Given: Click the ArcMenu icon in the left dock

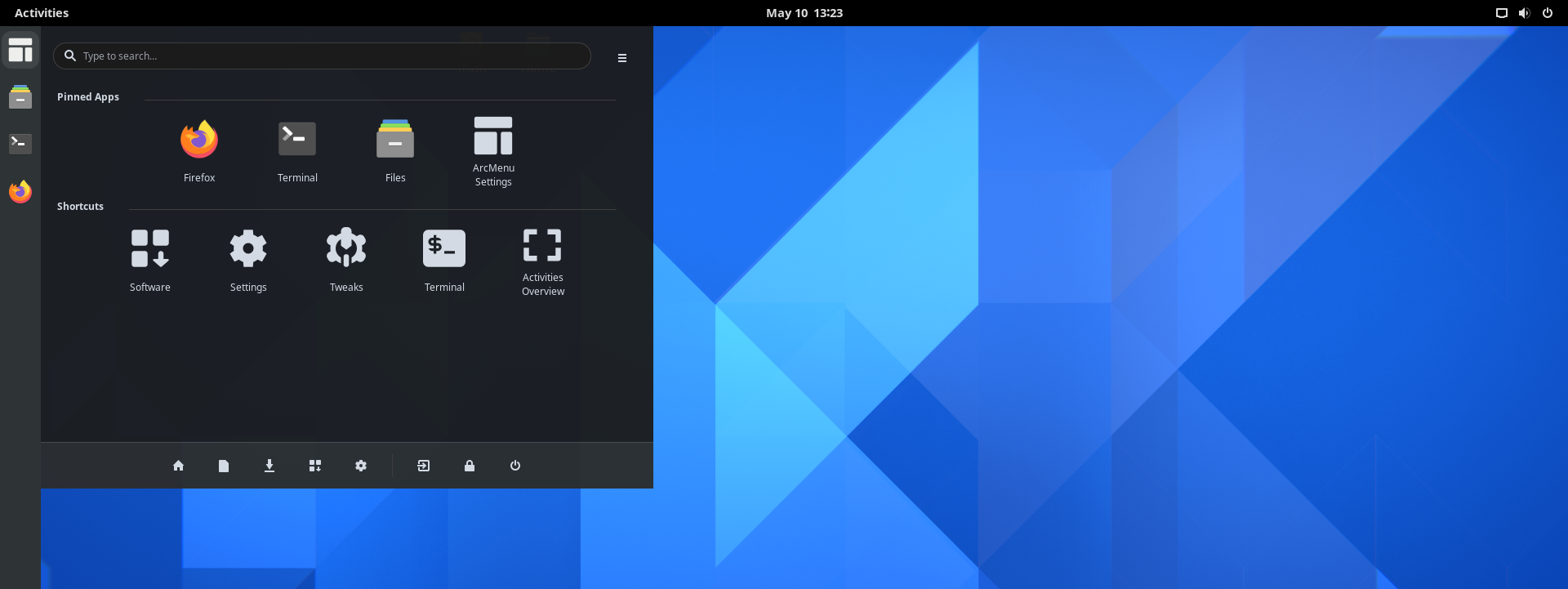Looking at the screenshot, I should point(20,51).
